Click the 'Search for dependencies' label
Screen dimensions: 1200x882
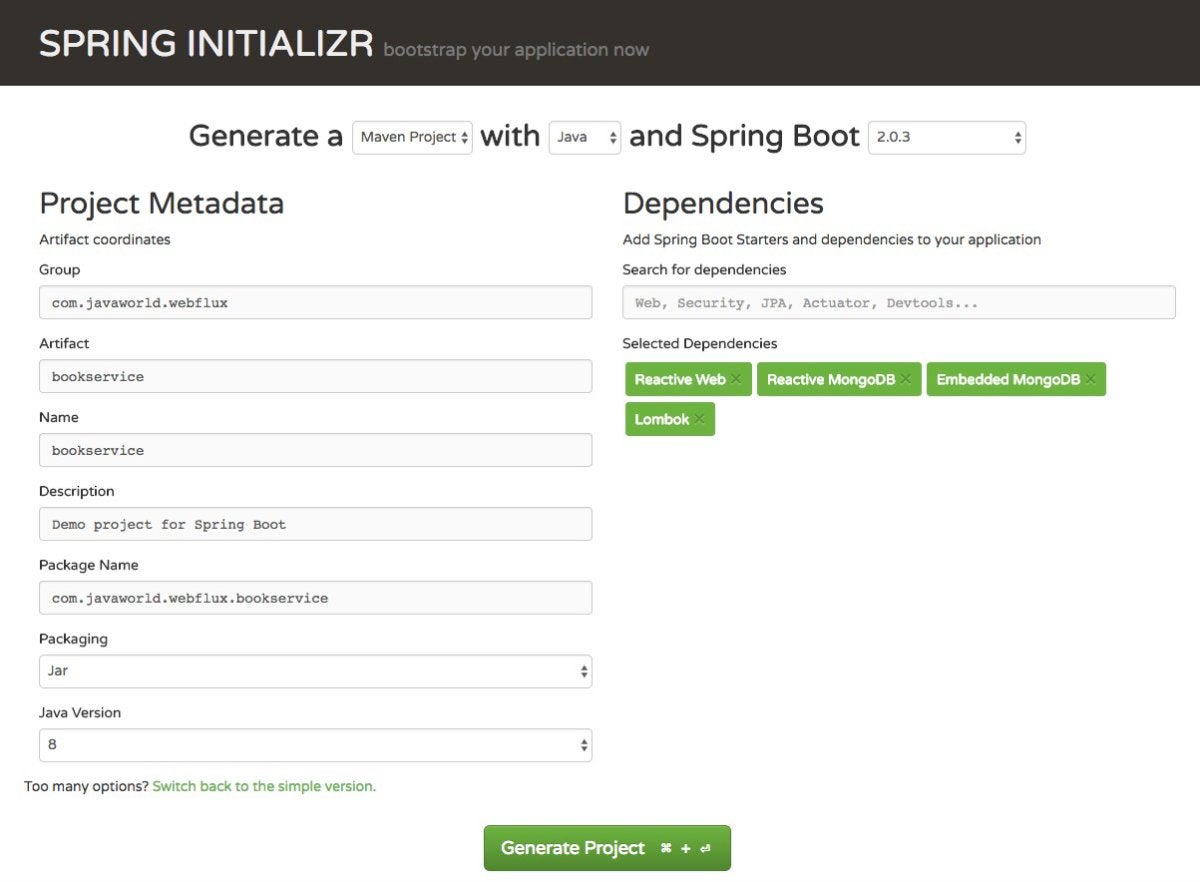tap(704, 269)
